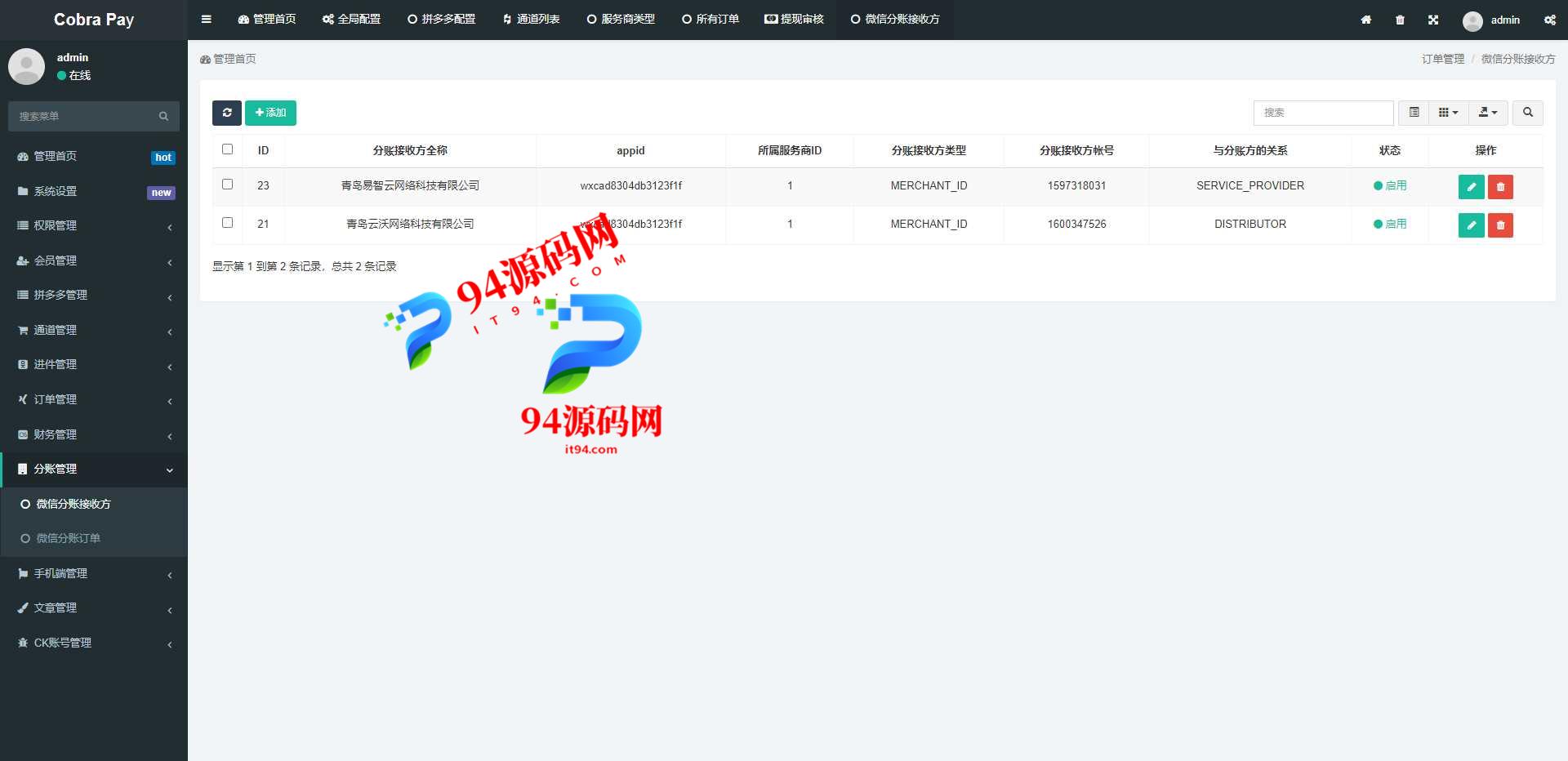Click the home icon in top bar
Image resolution: width=1568 pixels, height=761 pixels.
point(1365,20)
